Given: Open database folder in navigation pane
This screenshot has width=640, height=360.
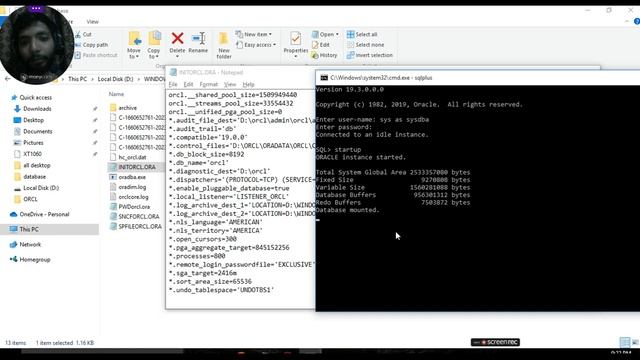Looking at the screenshot, I should pos(30,177).
